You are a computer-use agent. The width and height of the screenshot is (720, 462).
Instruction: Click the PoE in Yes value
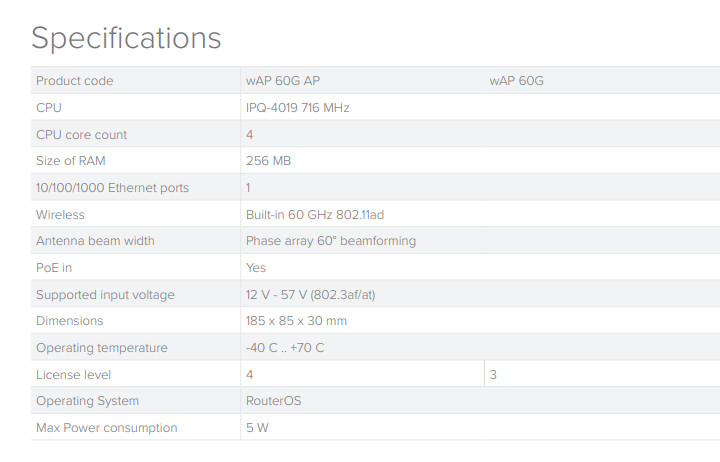(x=256, y=268)
